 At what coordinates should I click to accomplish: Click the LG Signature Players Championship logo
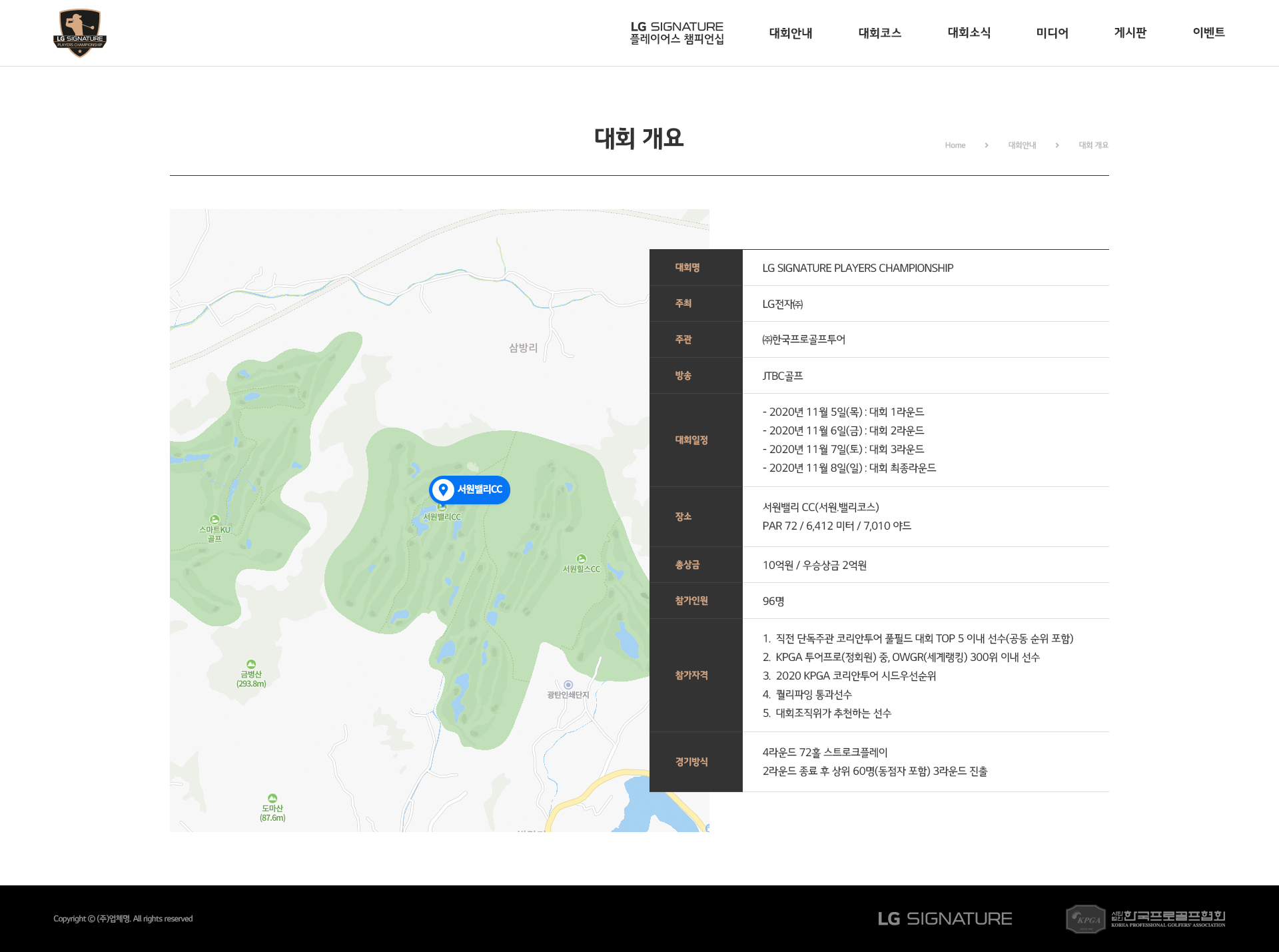80,33
